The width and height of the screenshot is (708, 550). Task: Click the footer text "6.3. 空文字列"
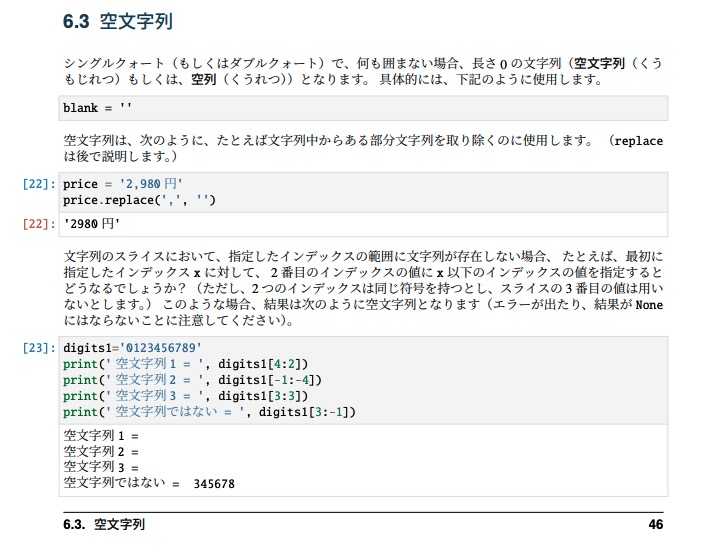click(x=104, y=524)
